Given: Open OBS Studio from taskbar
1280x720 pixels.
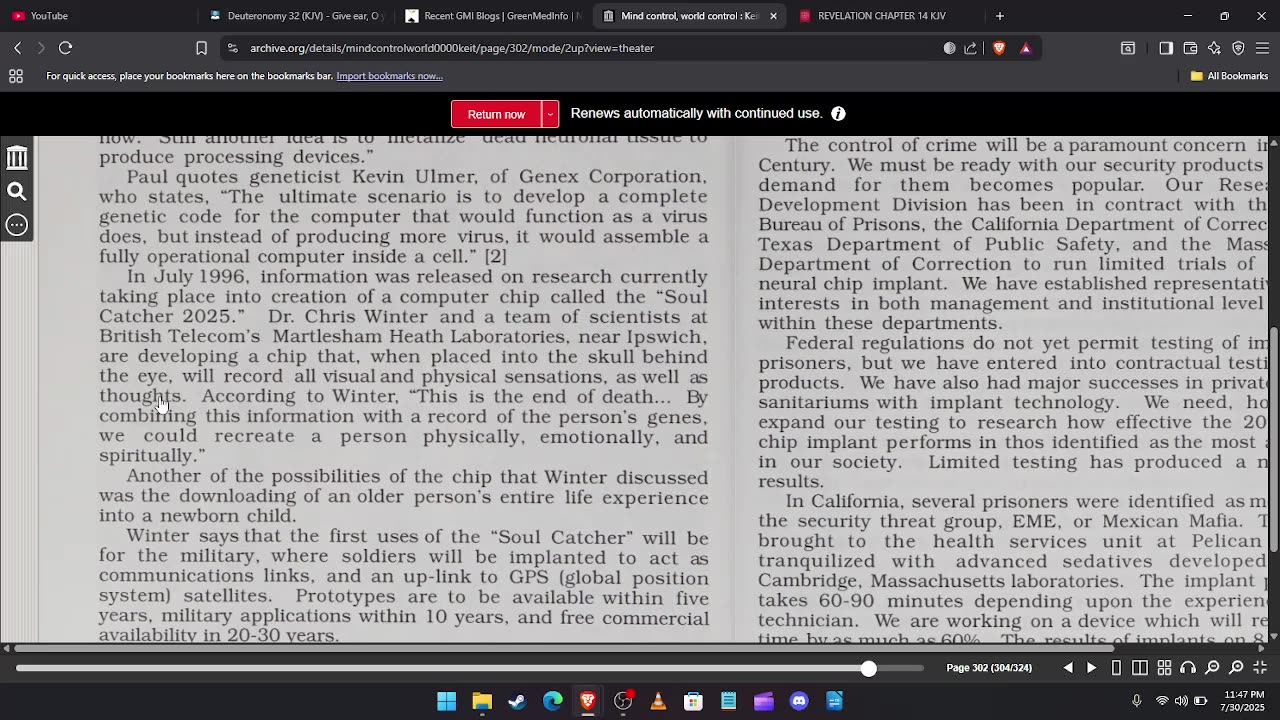Looking at the screenshot, I should click(x=623, y=702).
